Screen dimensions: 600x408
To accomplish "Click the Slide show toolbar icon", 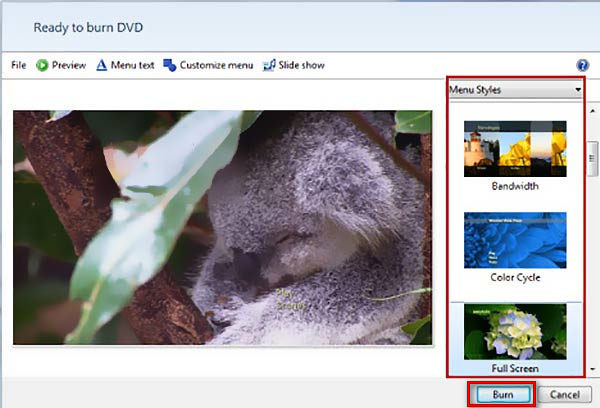I will coord(269,65).
